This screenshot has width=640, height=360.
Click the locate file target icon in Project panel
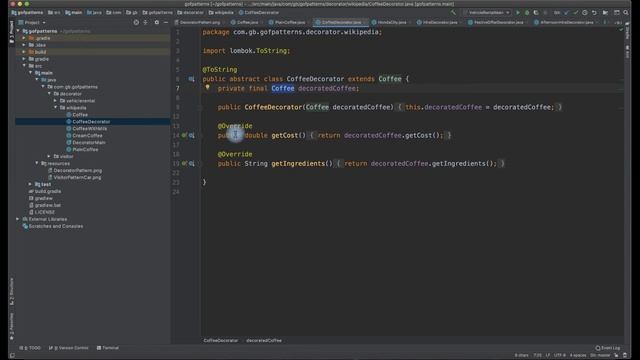pyautogui.click(x=136, y=22)
